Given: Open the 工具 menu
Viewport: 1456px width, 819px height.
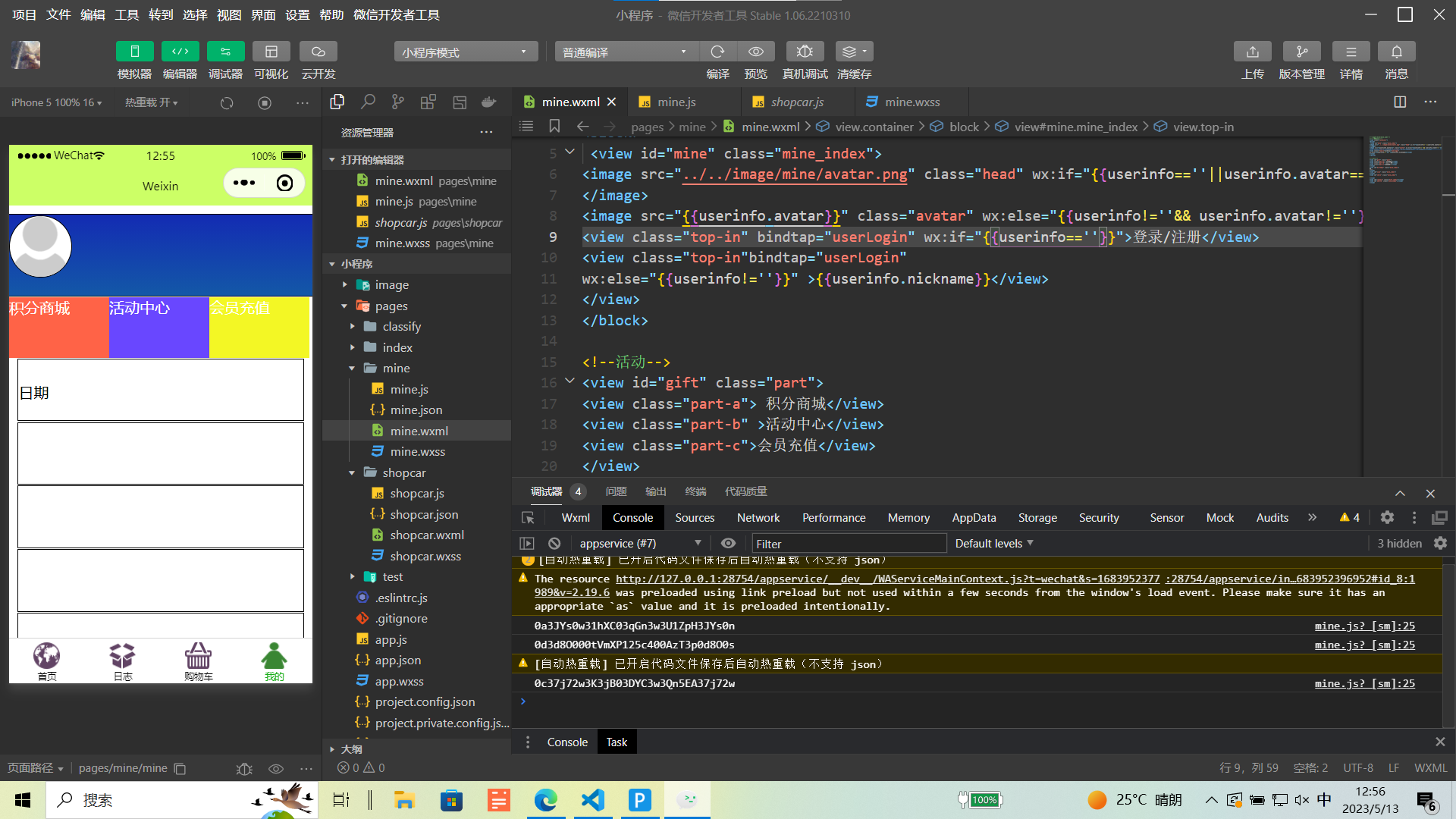Looking at the screenshot, I should (x=127, y=14).
